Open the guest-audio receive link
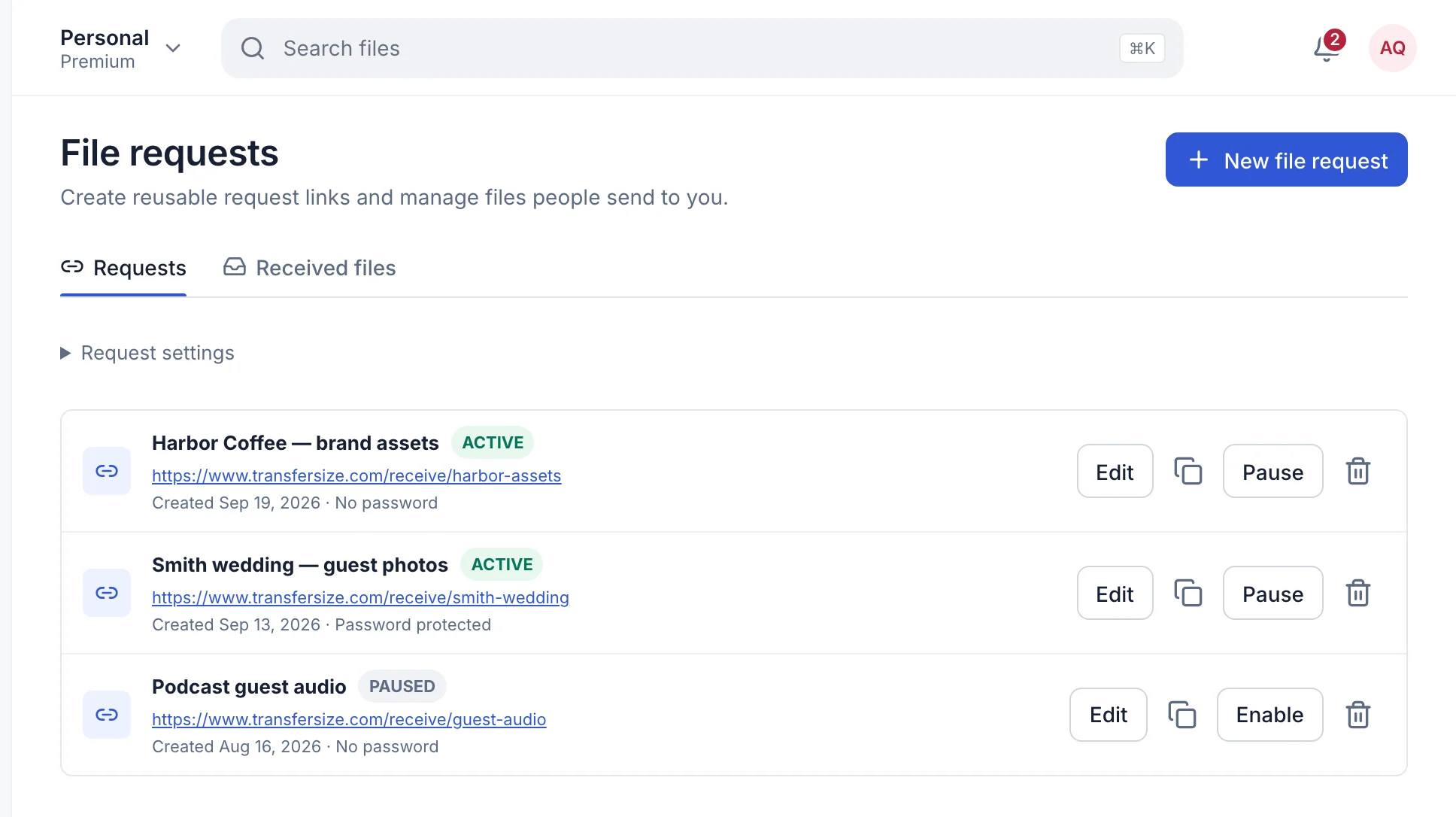 [349, 719]
